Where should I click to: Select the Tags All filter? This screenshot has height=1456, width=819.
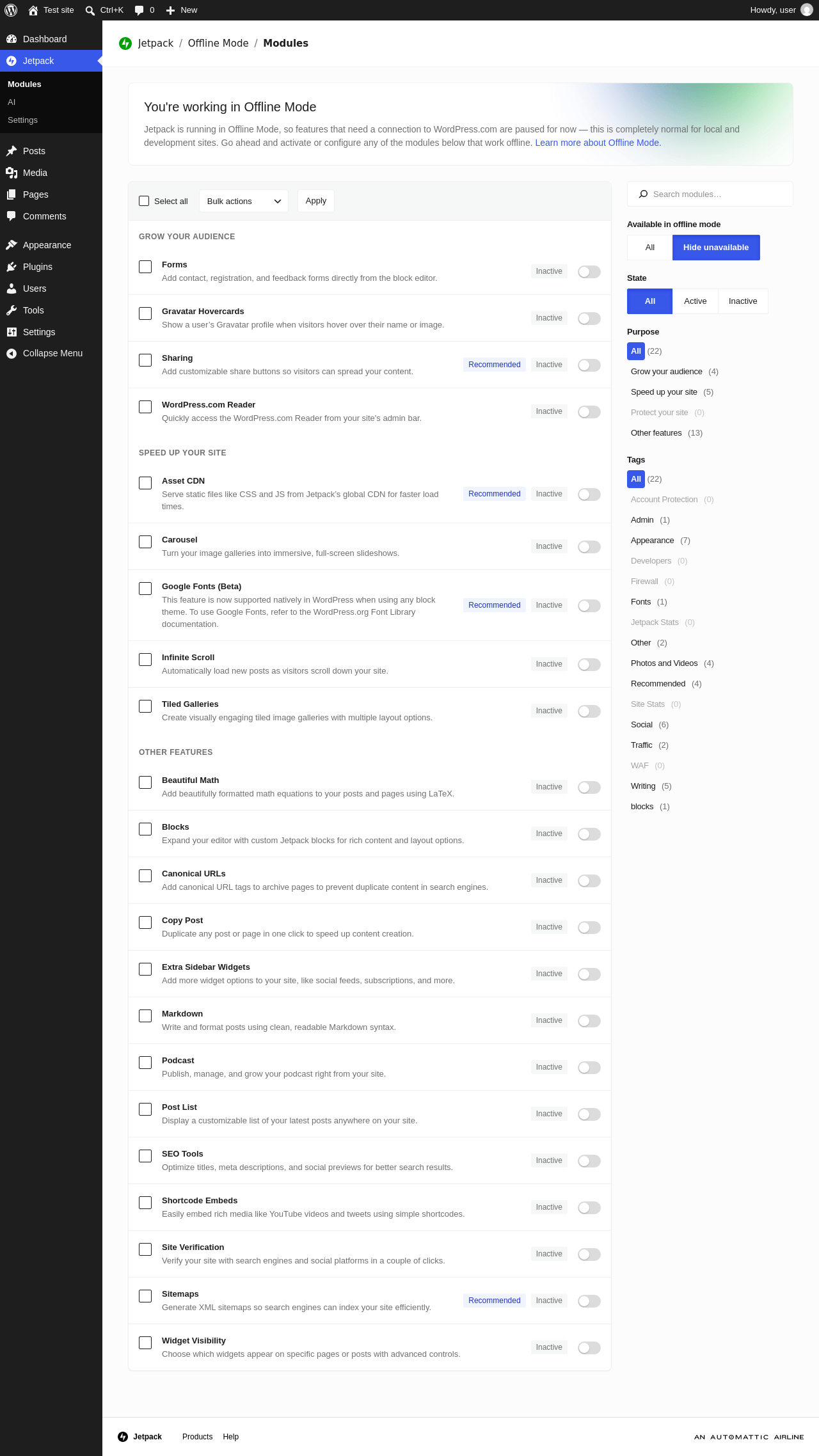pyautogui.click(x=636, y=479)
